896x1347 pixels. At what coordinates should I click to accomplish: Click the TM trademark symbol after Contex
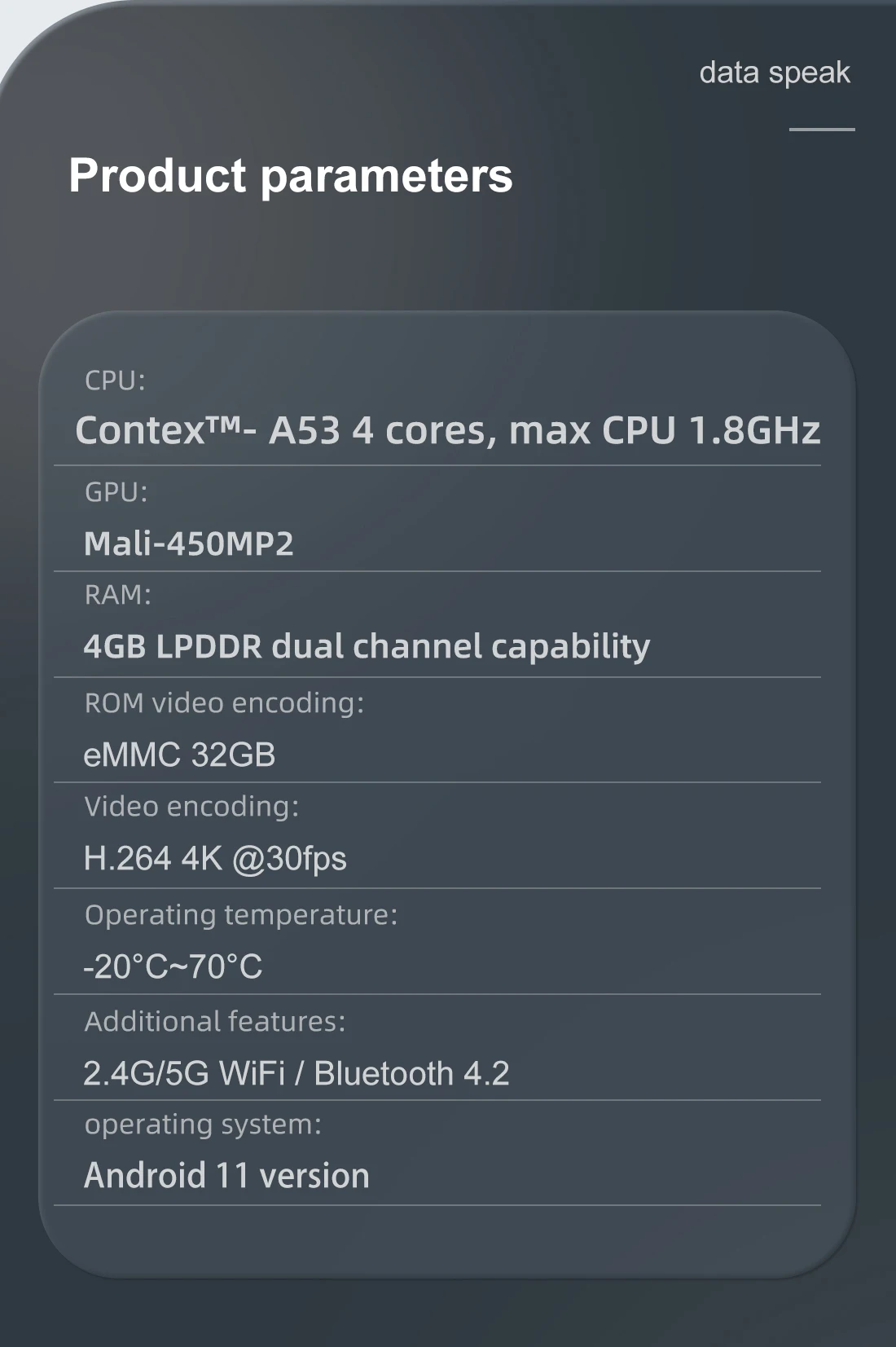point(225,424)
